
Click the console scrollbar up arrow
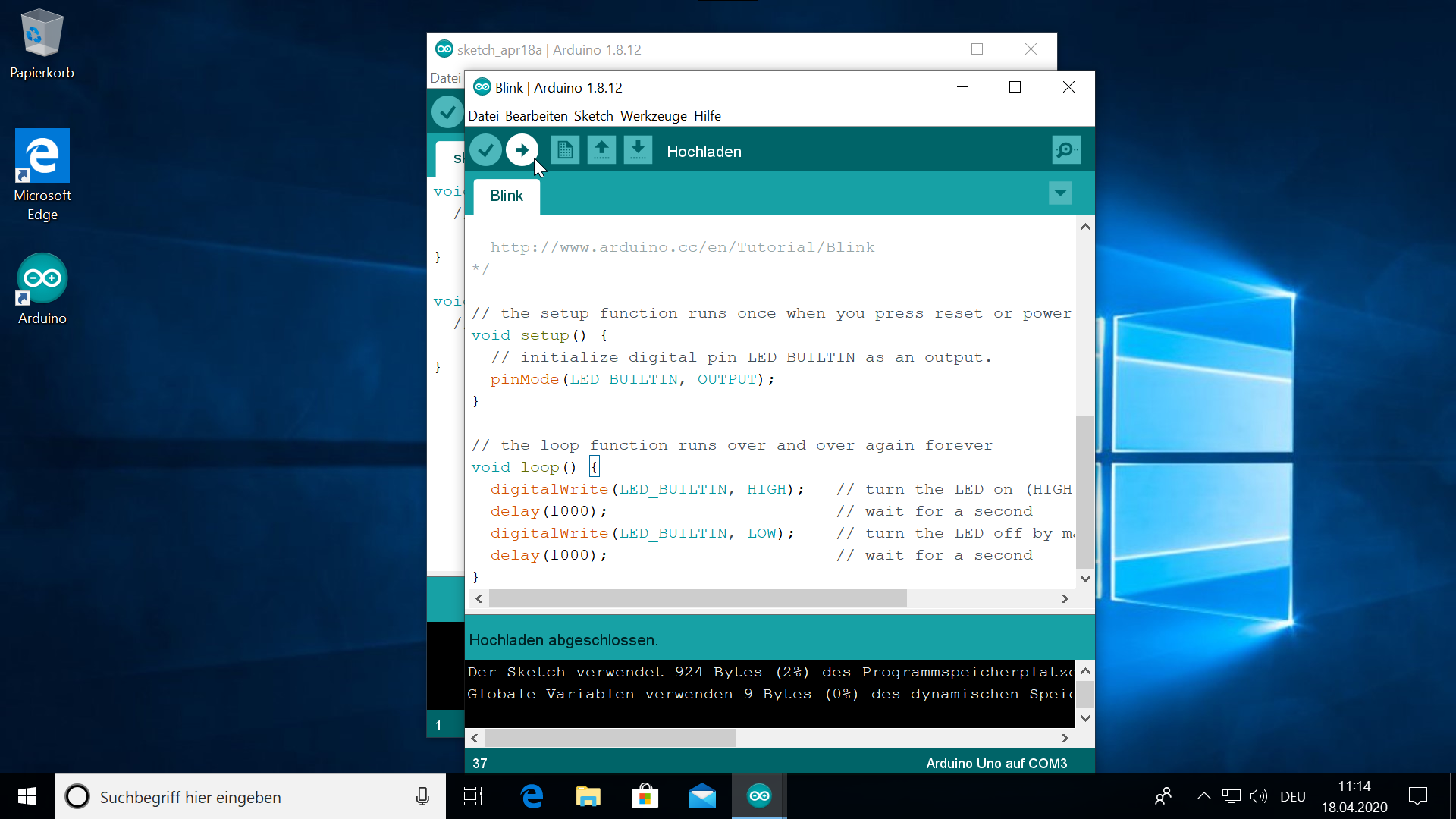coord(1085,671)
